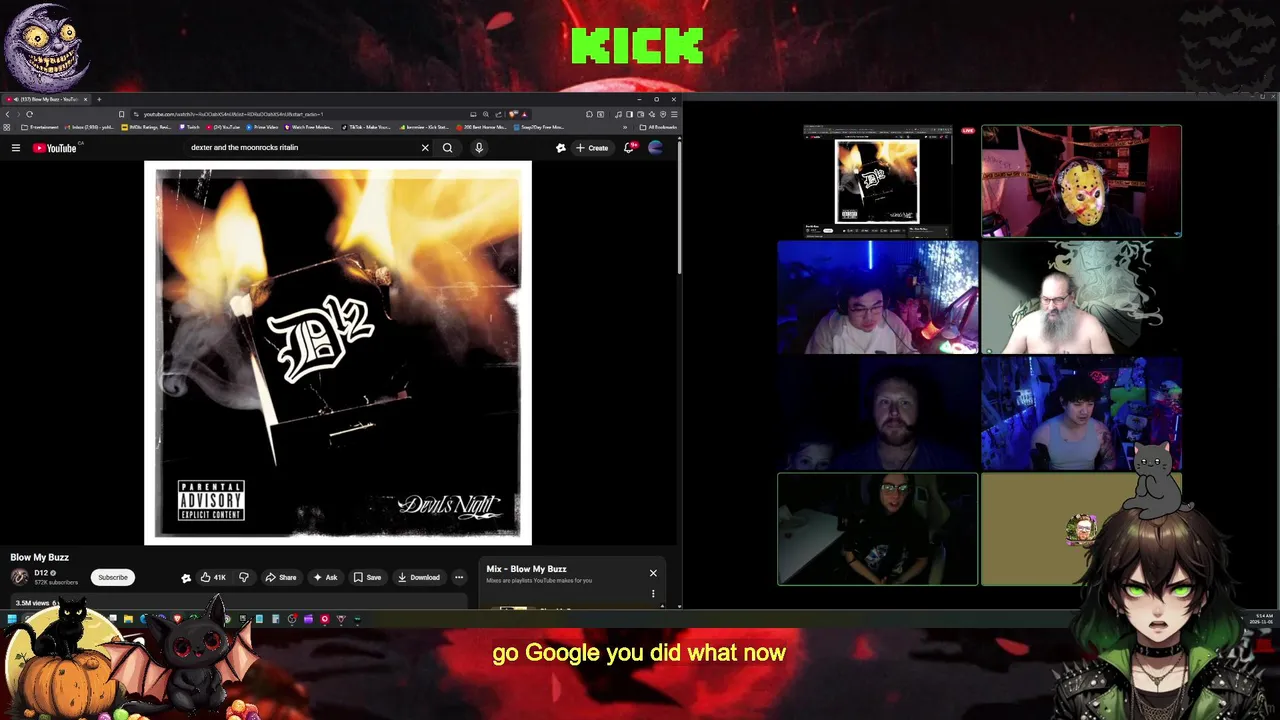Select the hockey-mask webcam tile in the call
The image size is (1280, 720).
(1081, 181)
